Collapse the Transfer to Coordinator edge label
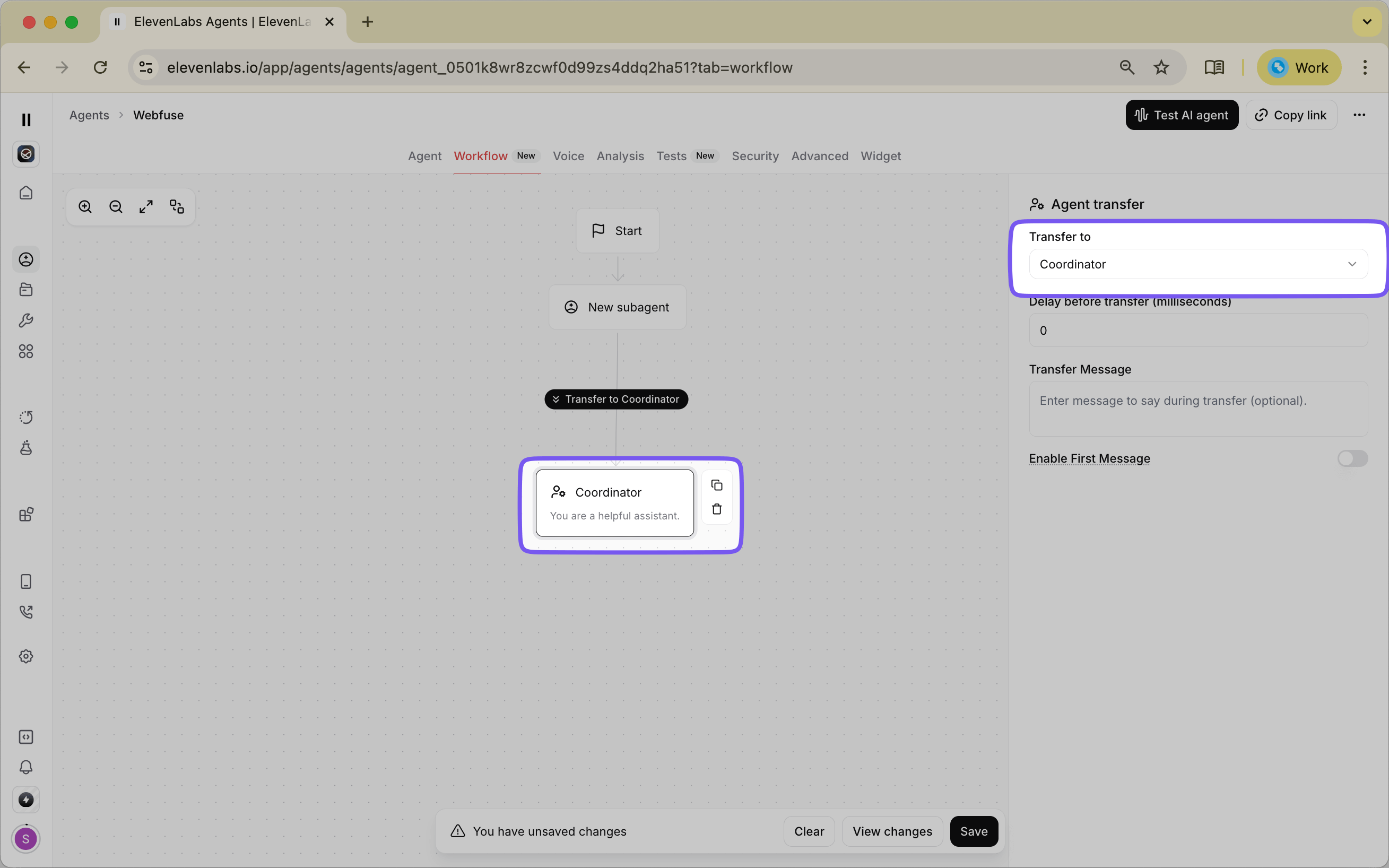 (x=555, y=399)
